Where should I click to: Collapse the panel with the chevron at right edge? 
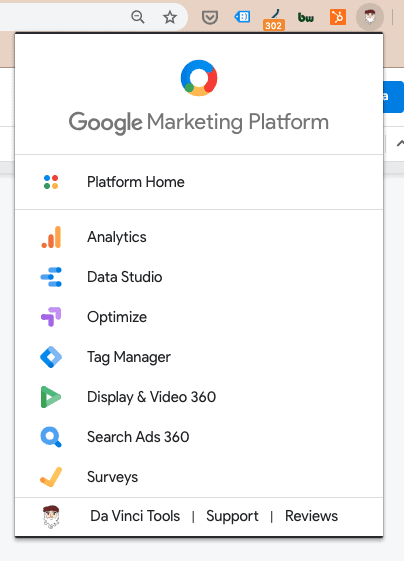400,143
